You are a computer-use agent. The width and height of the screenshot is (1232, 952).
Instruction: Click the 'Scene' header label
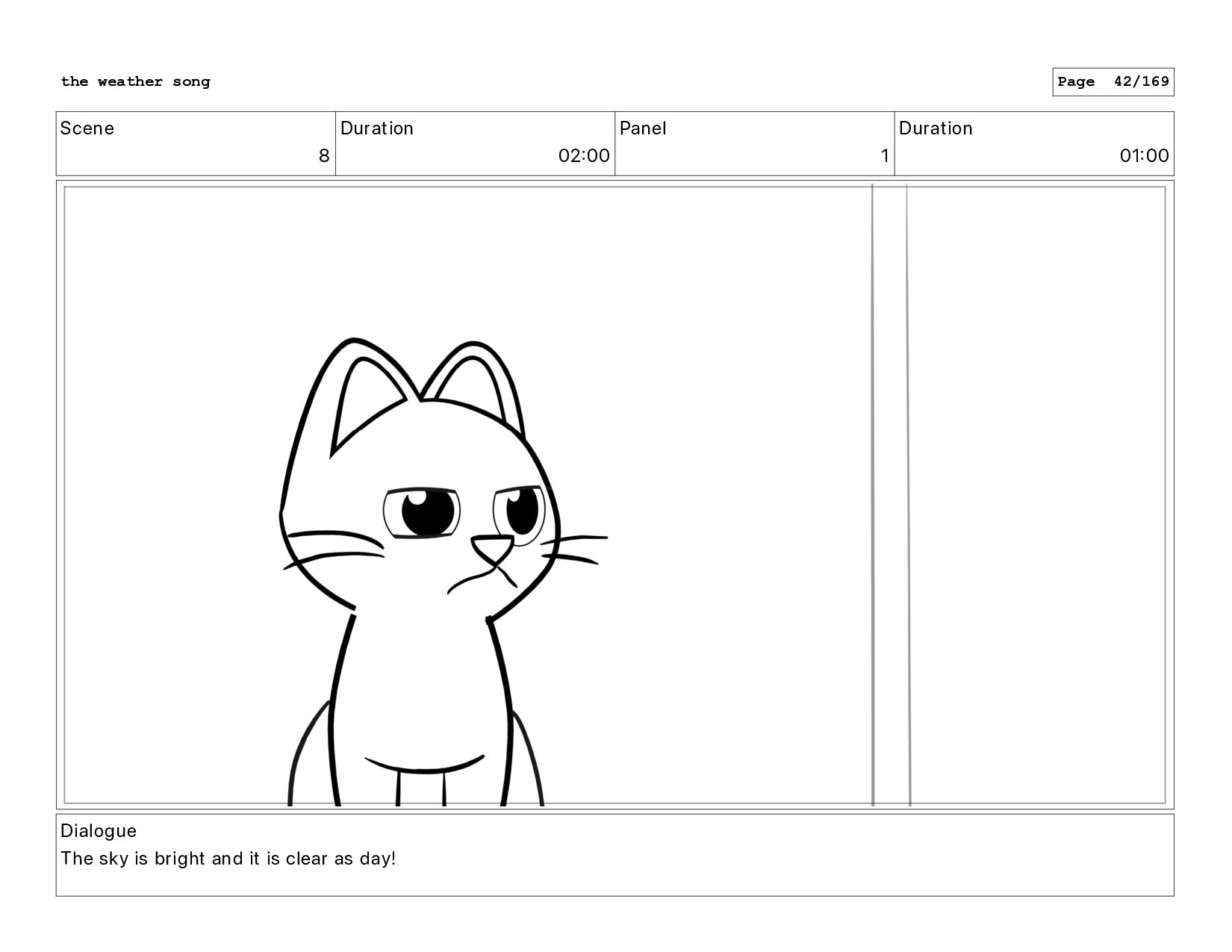pos(87,128)
